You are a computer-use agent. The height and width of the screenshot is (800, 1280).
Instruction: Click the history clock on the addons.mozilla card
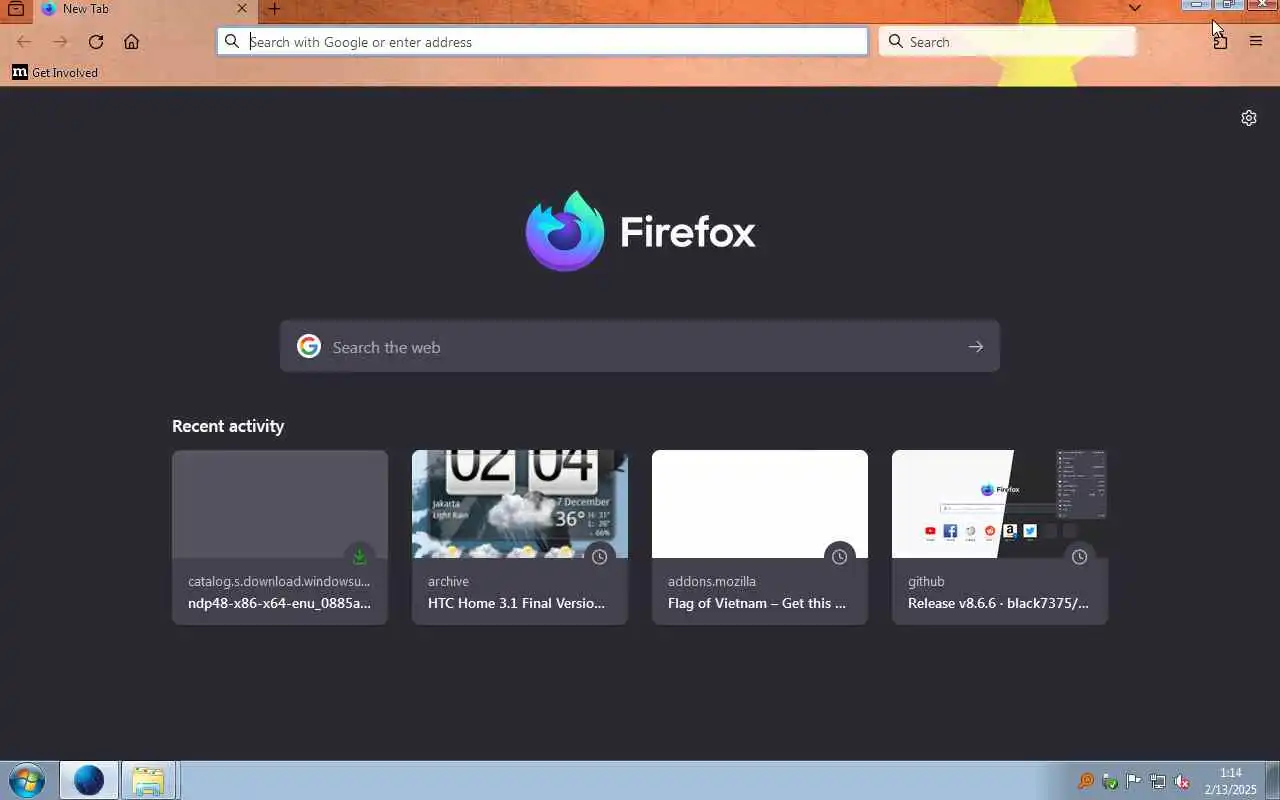[839, 557]
